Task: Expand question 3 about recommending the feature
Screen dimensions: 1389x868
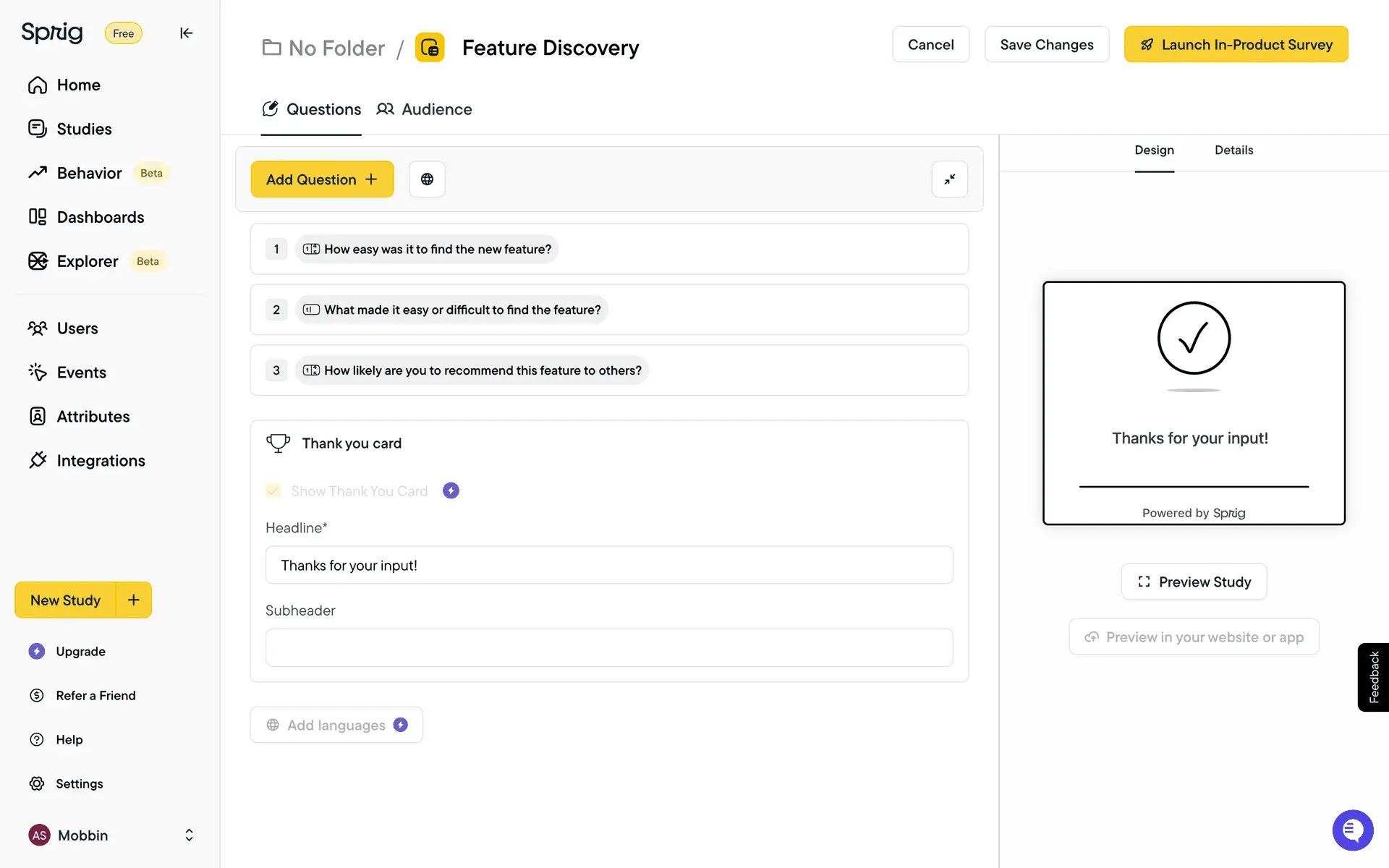Action: (x=482, y=370)
